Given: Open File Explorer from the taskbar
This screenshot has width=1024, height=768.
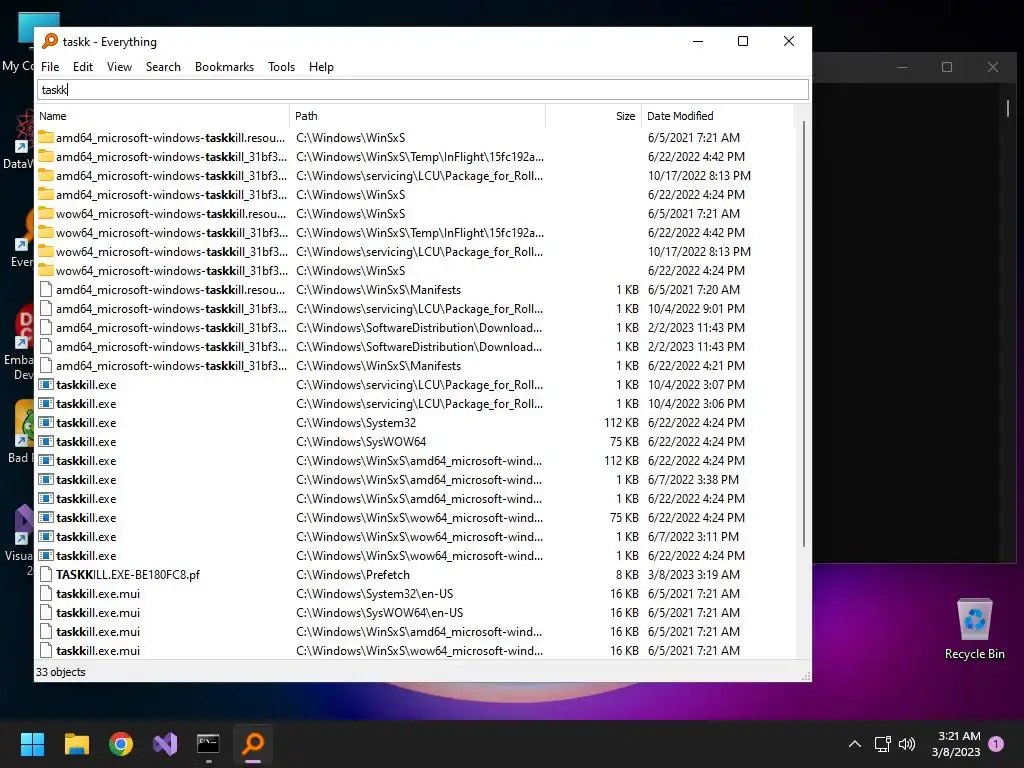Looking at the screenshot, I should (x=76, y=744).
